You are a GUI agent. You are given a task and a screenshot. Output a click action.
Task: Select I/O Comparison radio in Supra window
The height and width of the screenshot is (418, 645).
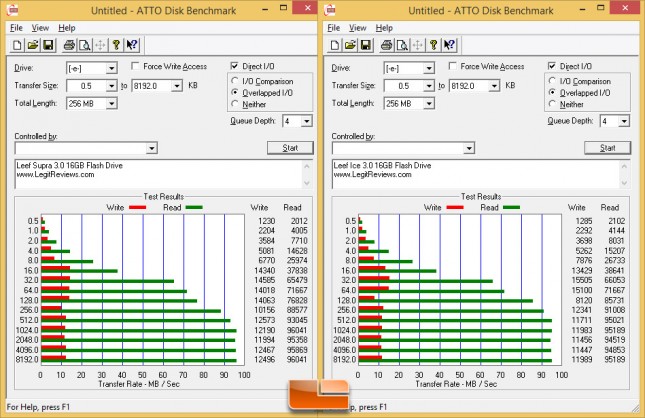click(x=235, y=81)
